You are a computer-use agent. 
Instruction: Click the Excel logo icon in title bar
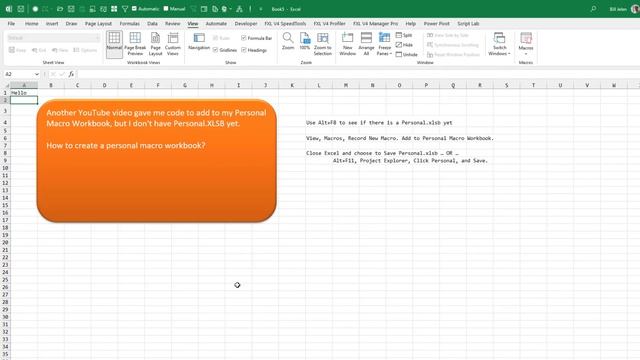9,9
